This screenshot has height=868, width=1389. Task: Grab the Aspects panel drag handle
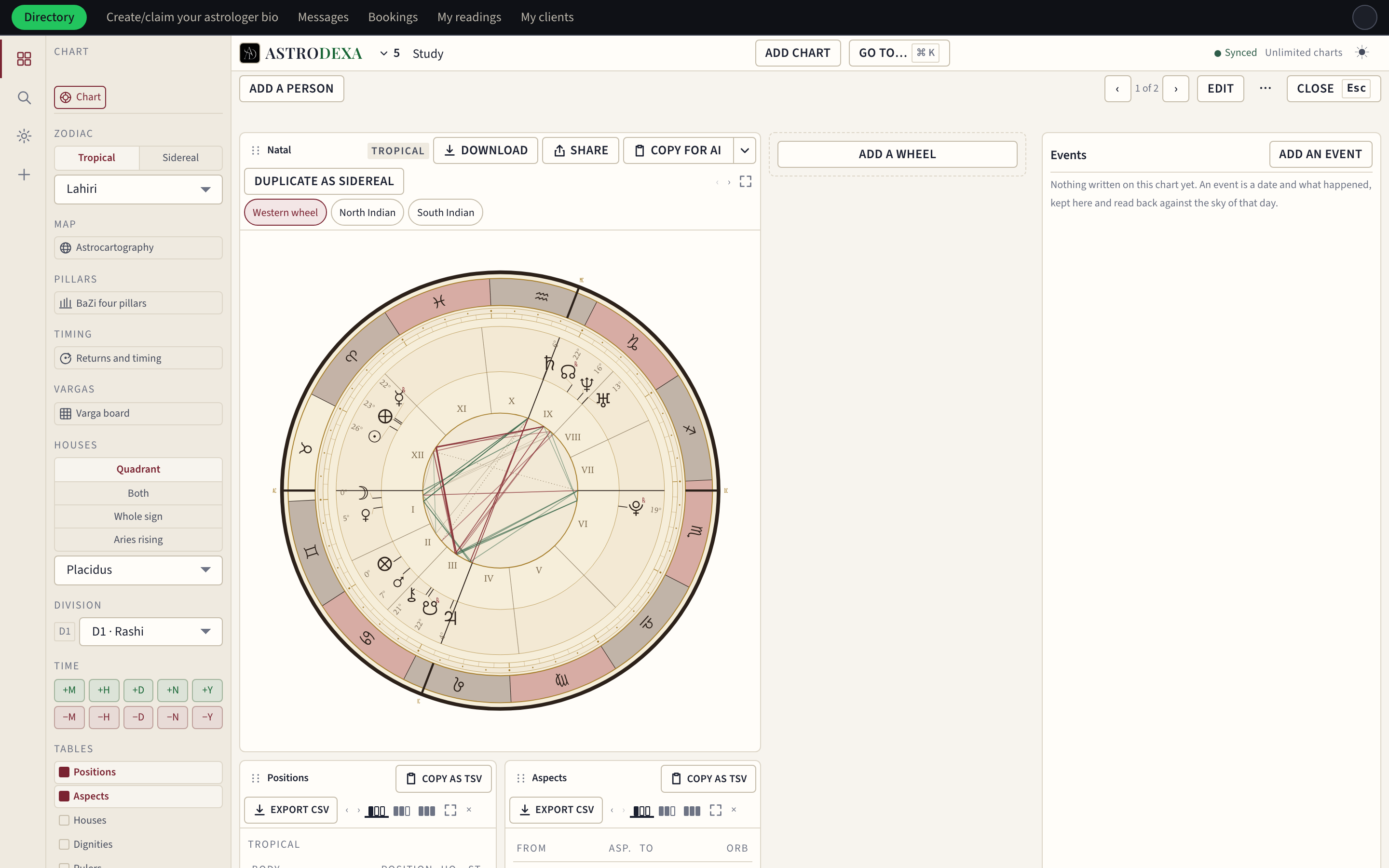tap(520, 778)
